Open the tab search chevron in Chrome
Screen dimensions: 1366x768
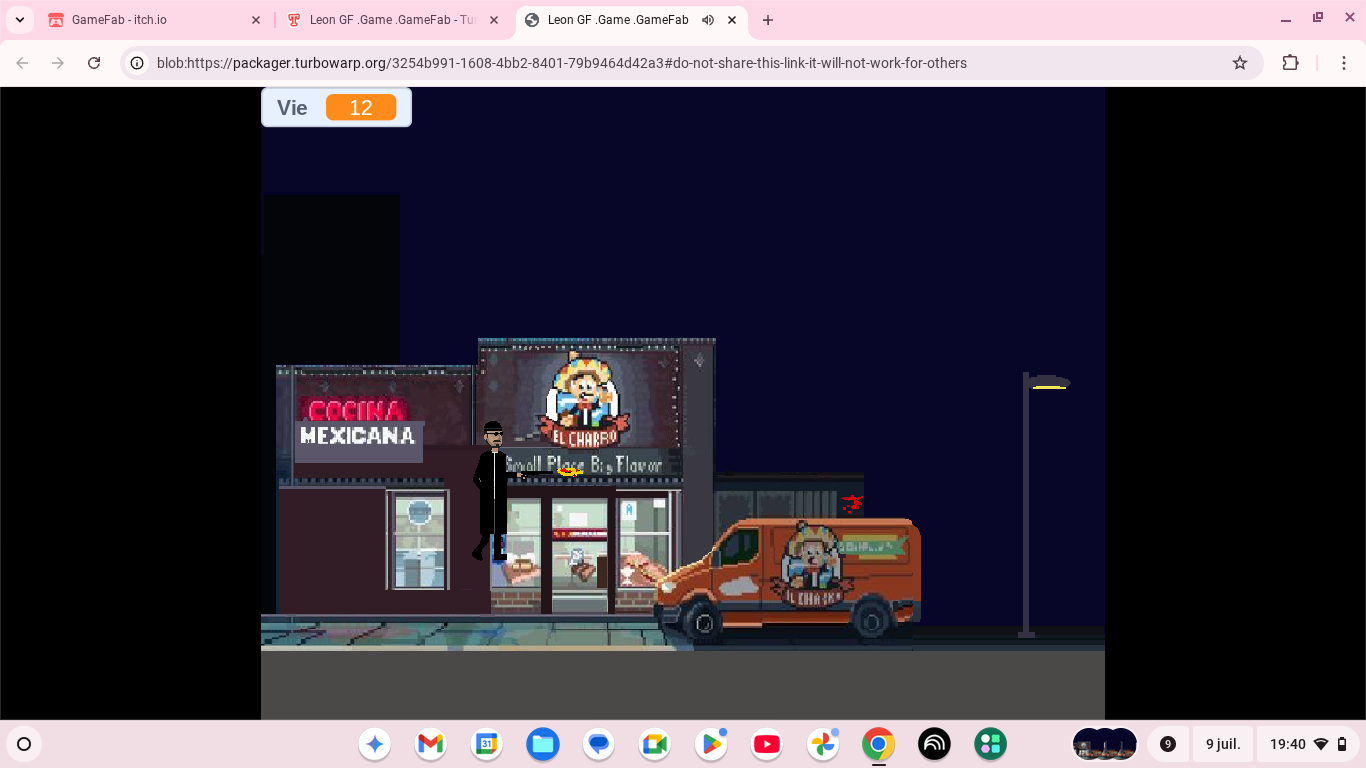[x=20, y=20]
